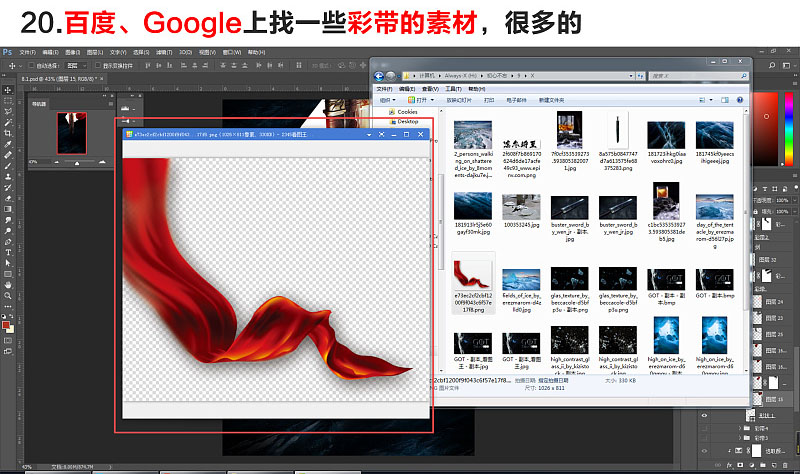Select the 图层 32 layer row
This screenshot has height=474, width=800.
[771, 259]
